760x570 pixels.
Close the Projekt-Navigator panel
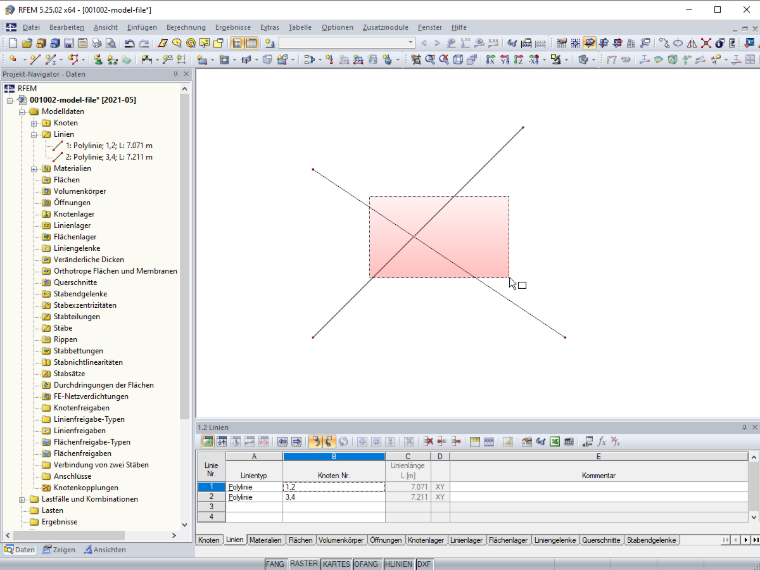186,74
